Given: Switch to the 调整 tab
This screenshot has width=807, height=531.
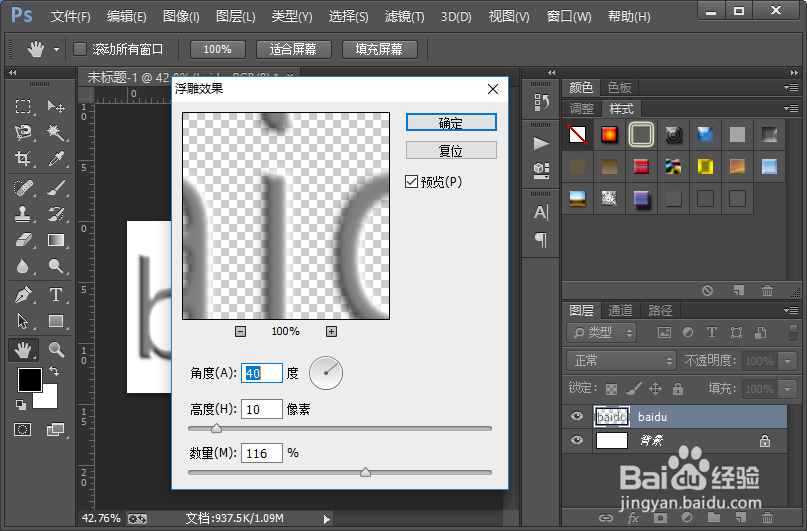Looking at the screenshot, I should click(x=582, y=109).
